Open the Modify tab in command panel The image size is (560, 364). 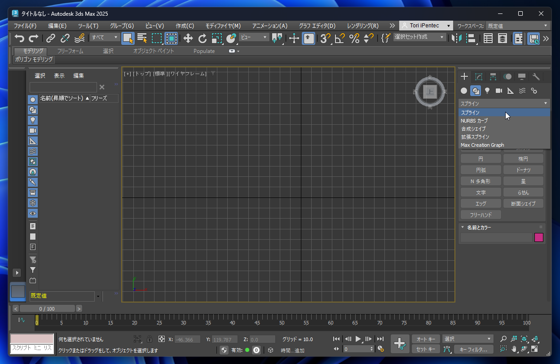[479, 76]
